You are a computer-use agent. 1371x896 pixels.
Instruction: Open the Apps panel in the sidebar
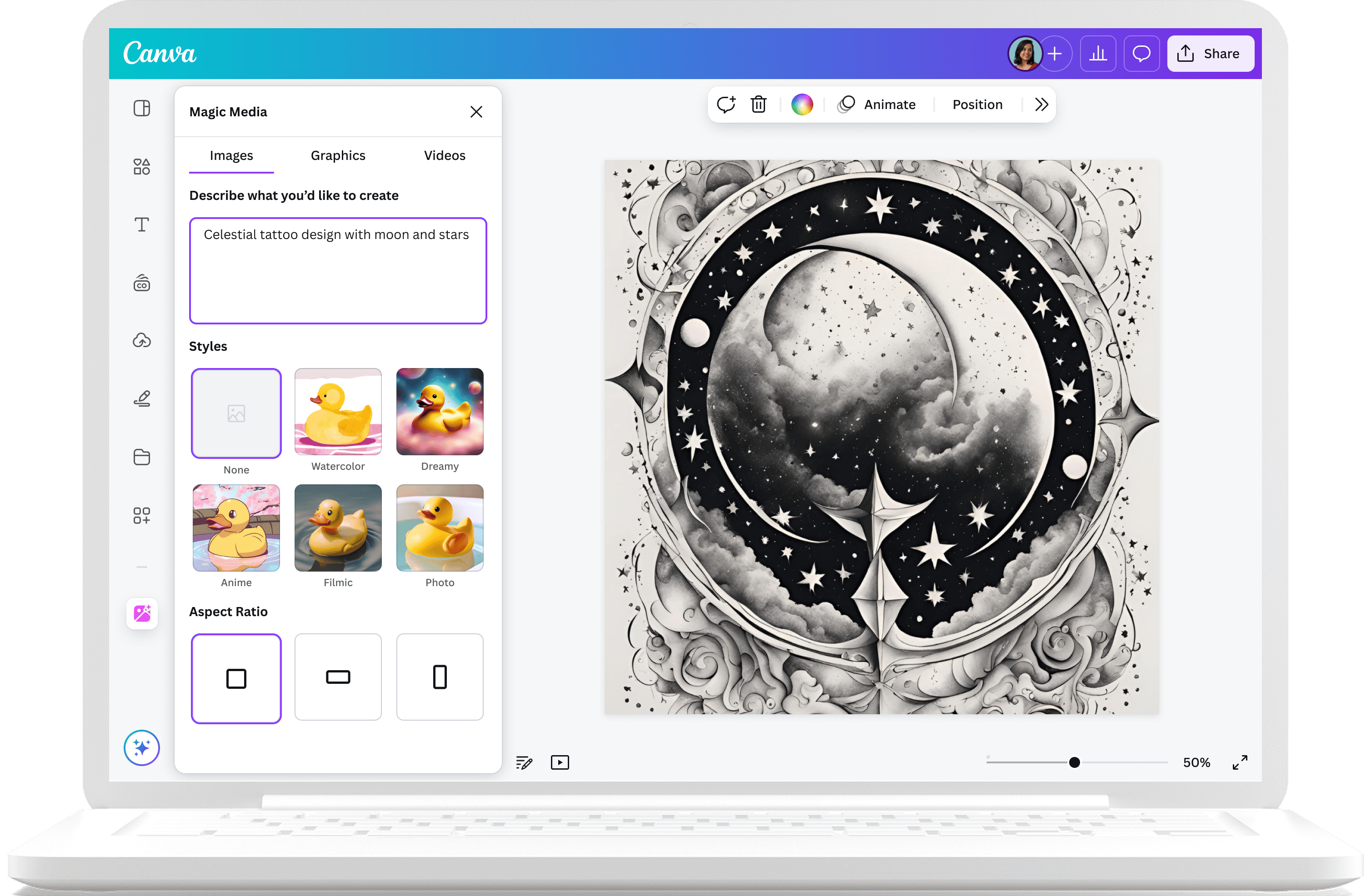coord(141,515)
